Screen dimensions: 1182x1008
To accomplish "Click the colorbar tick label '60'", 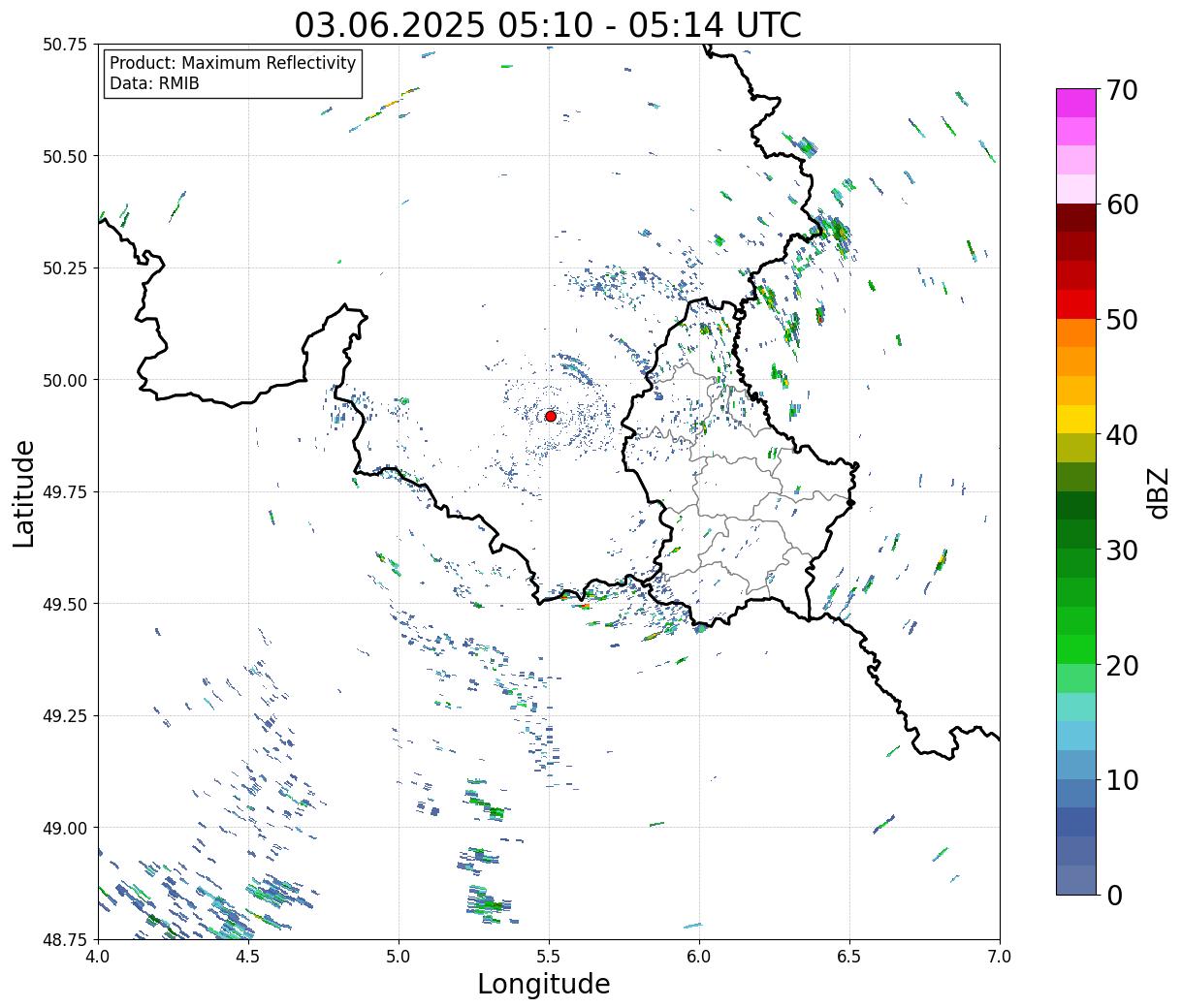I will (x=1122, y=205).
